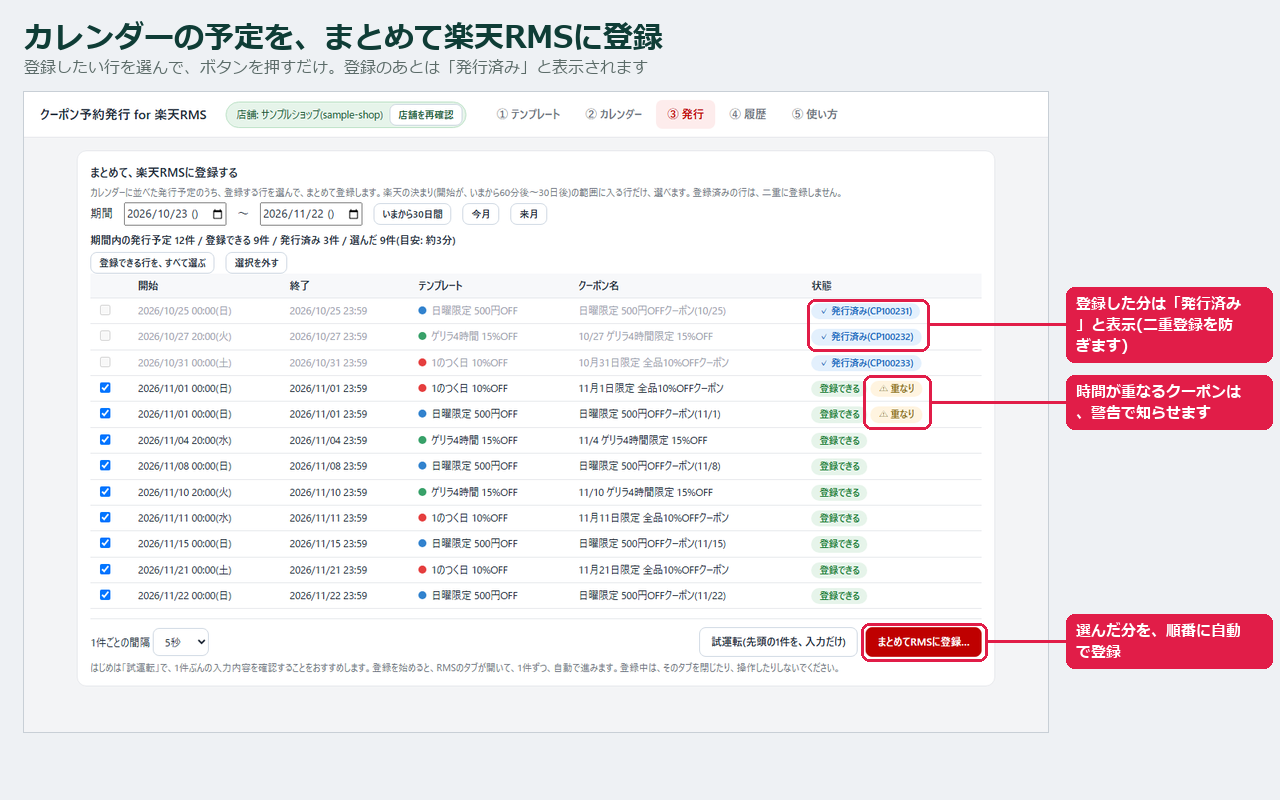Click 登録できる行を、すべて選ぶ button

[x=152, y=263]
